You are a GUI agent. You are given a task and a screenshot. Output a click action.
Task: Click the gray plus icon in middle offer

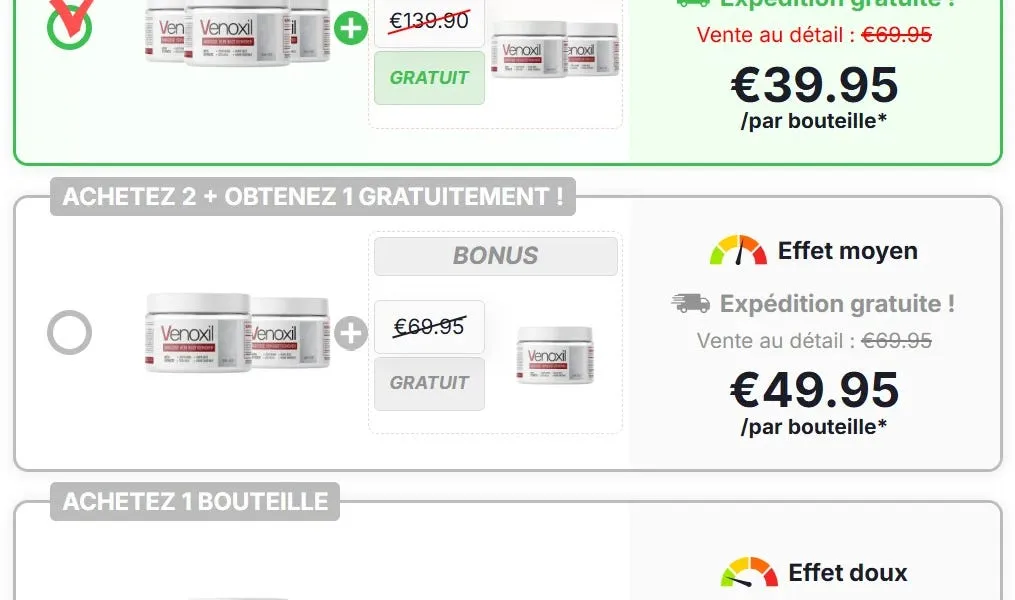tap(351, 333)
